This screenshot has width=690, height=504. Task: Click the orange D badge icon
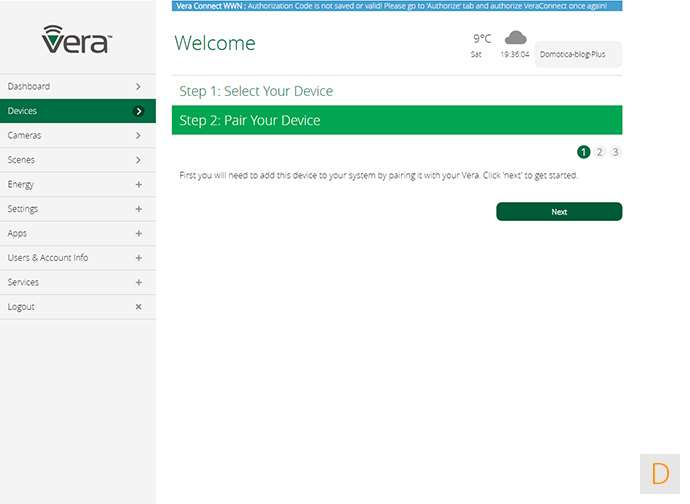[x=660, y=473]
